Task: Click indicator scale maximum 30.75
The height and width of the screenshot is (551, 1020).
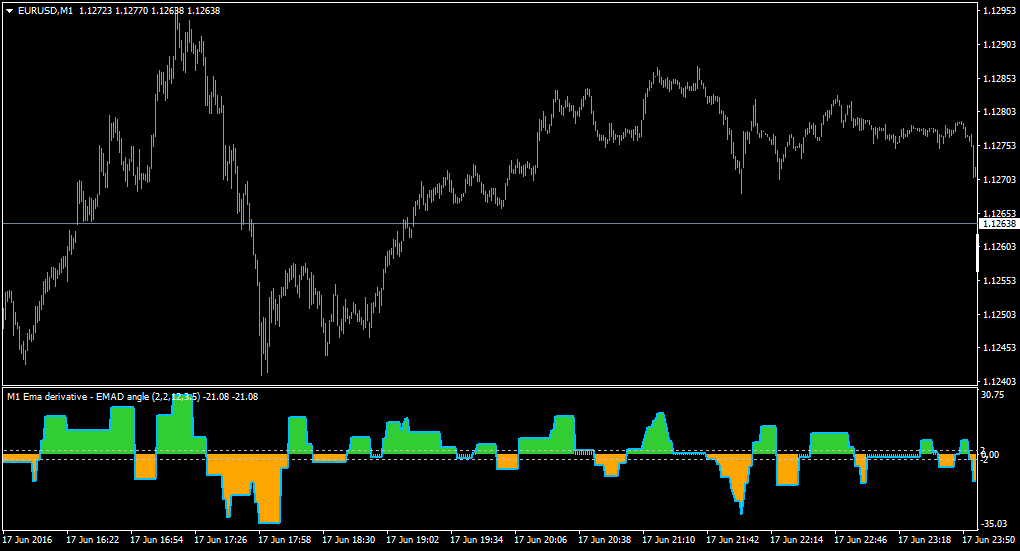Action: click(993, 395)
